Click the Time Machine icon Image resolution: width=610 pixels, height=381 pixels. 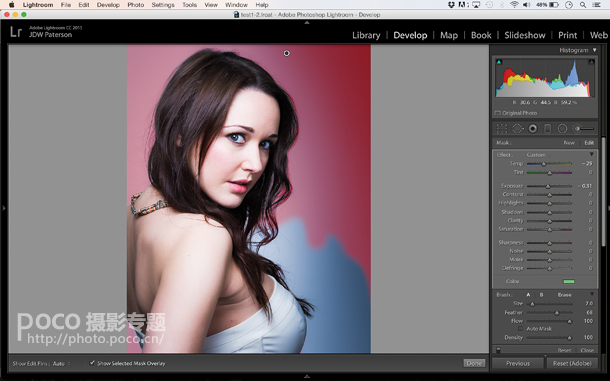click(x=489, y=5)
